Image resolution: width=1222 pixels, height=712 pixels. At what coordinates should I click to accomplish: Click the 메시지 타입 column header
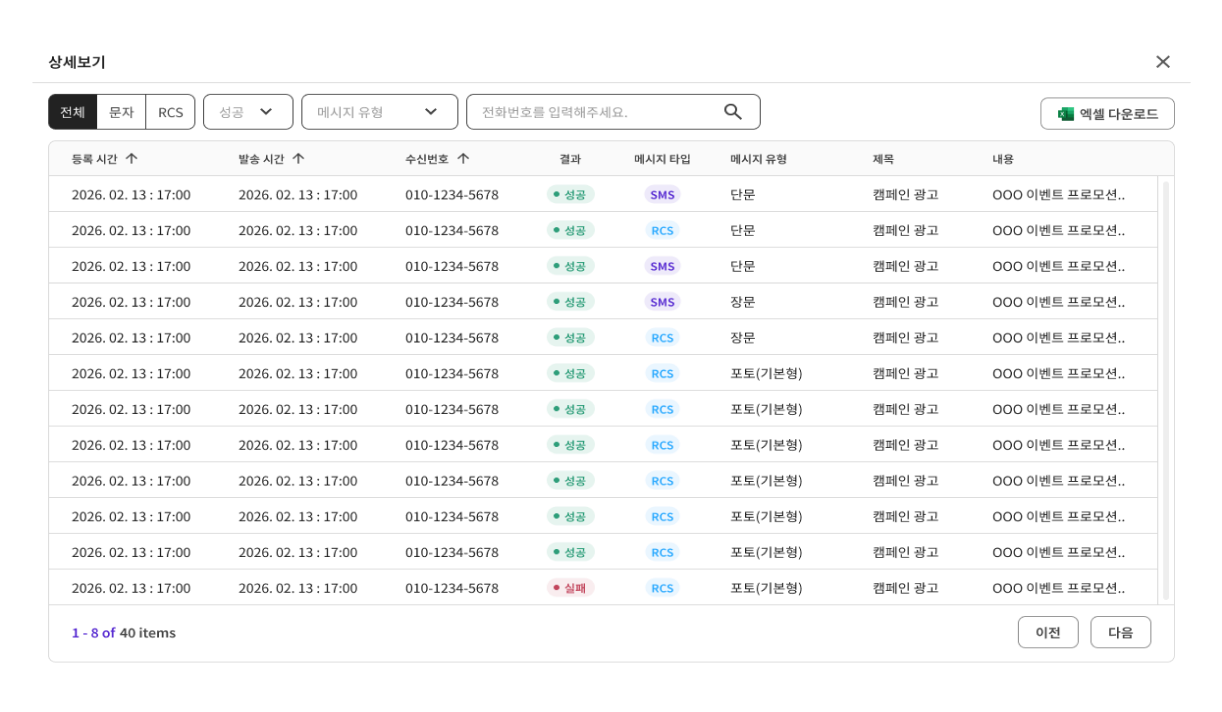[x=662, y=159]
